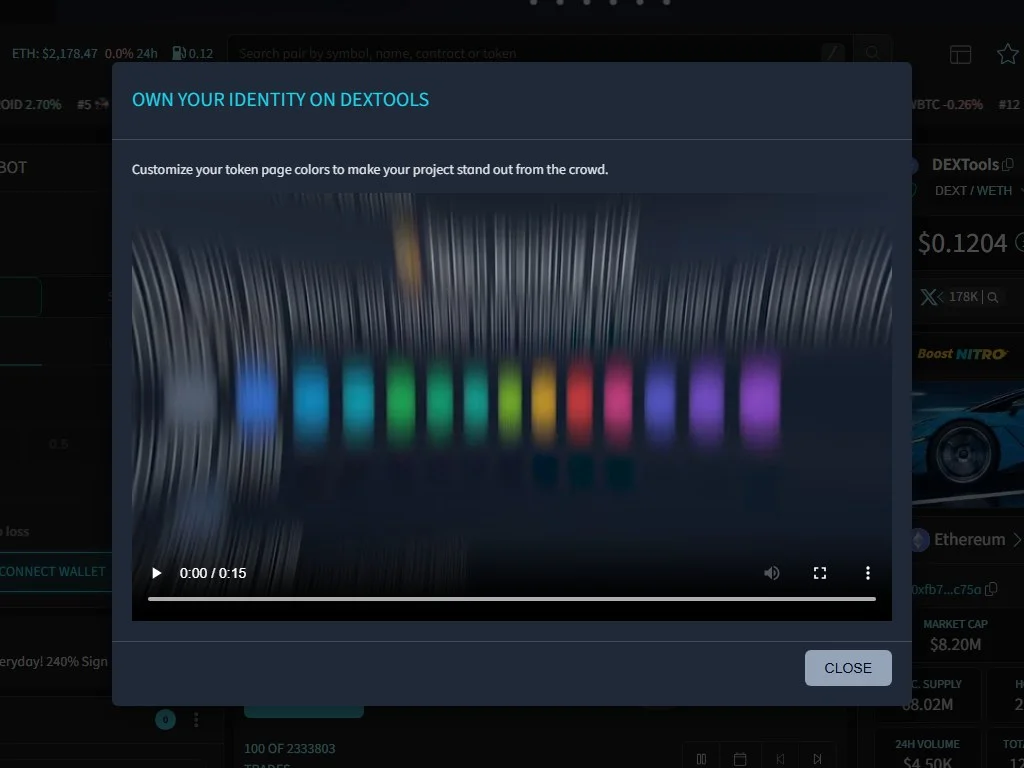This screenshot has height=768, width=1024.
Task: Open the X social link 178K
Action: click(x=950, y=297)
